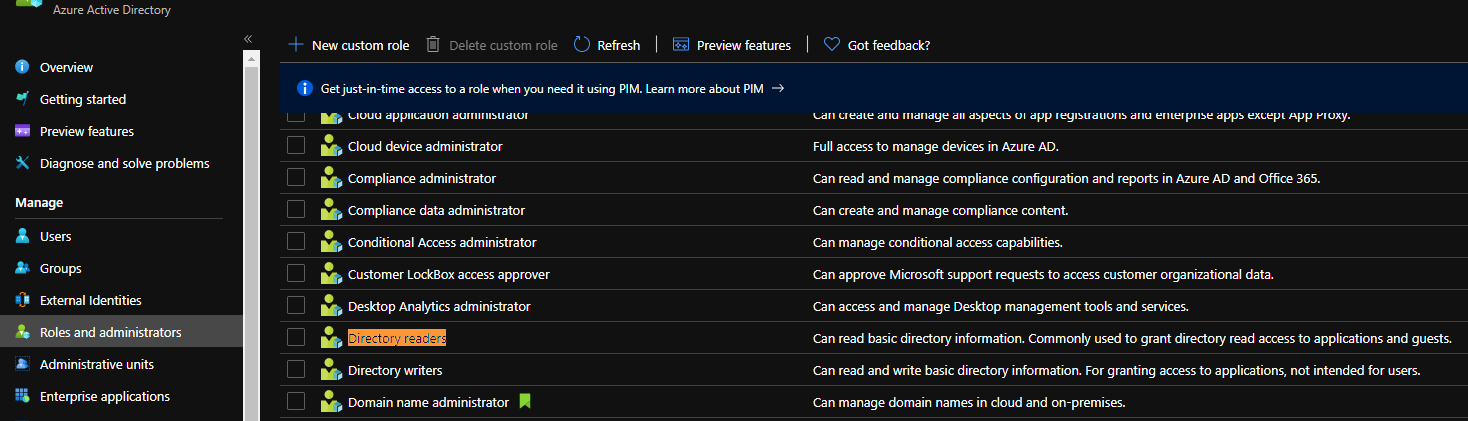Click the info icon in the PIM banner
The width and height of the screenshot is (1468, 421).
click(x=306, y=88)
